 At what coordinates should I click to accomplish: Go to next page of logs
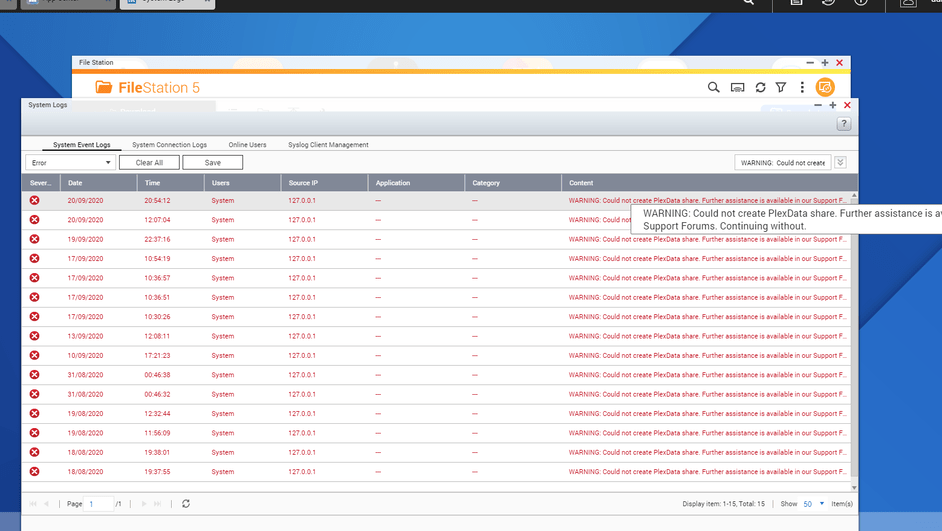(x=144, y=503)
